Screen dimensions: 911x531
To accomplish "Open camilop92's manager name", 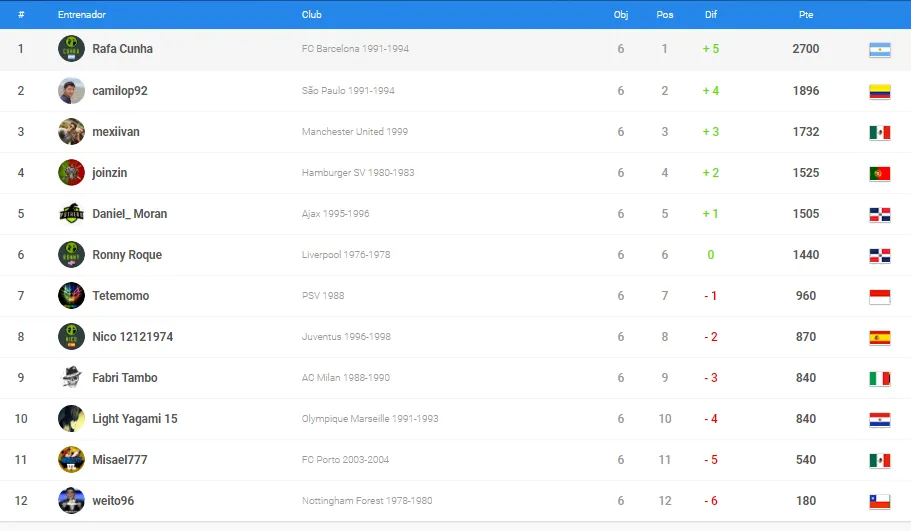I will (x=120, y=91).
